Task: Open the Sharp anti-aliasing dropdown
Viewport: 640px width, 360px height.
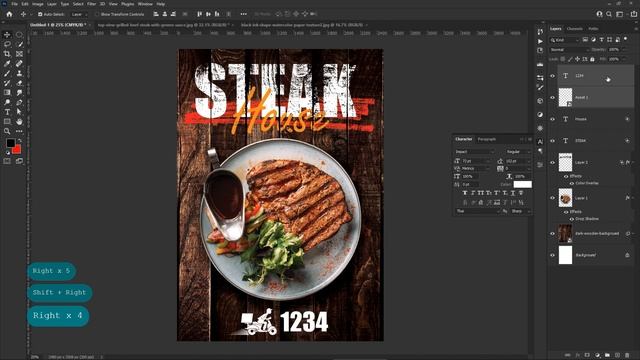Action: click(x=520, y=211)
